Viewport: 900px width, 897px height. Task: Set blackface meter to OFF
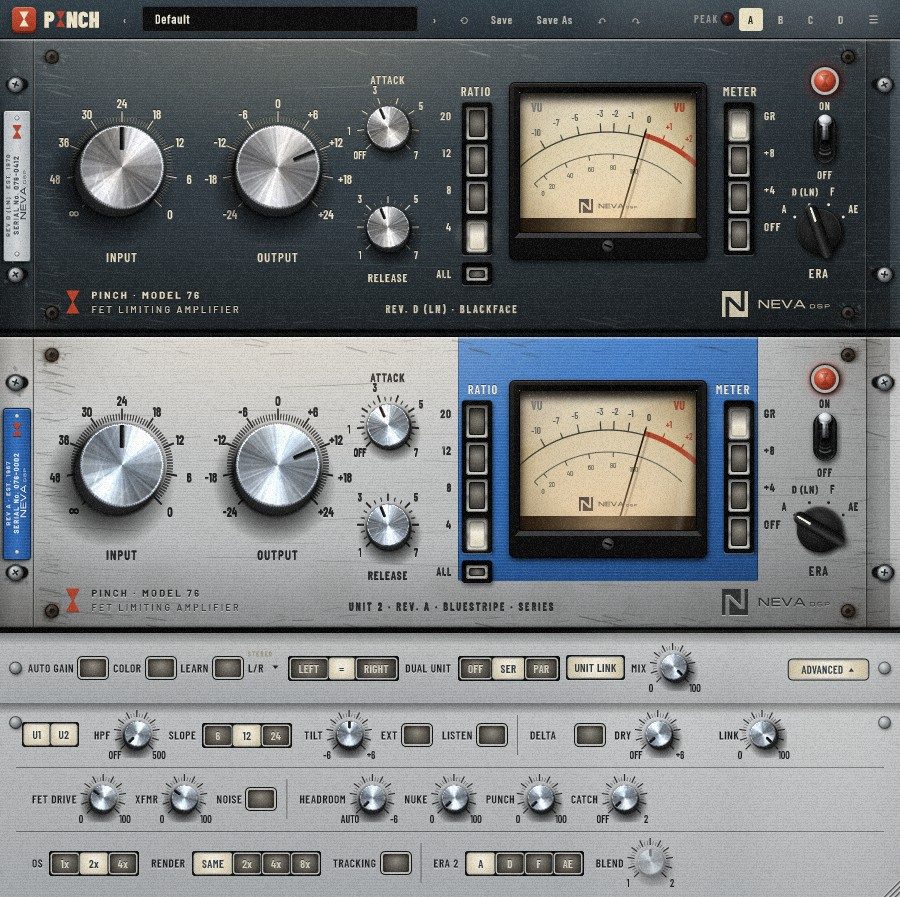coord(739,235)
